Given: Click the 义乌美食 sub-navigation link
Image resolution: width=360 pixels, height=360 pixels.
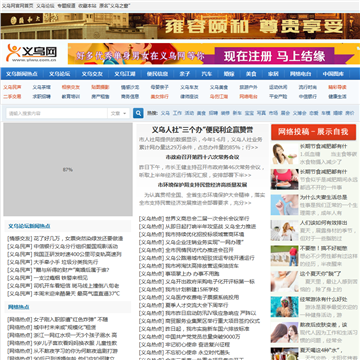Looking at the screenshot, I should [x=219, y=87].
